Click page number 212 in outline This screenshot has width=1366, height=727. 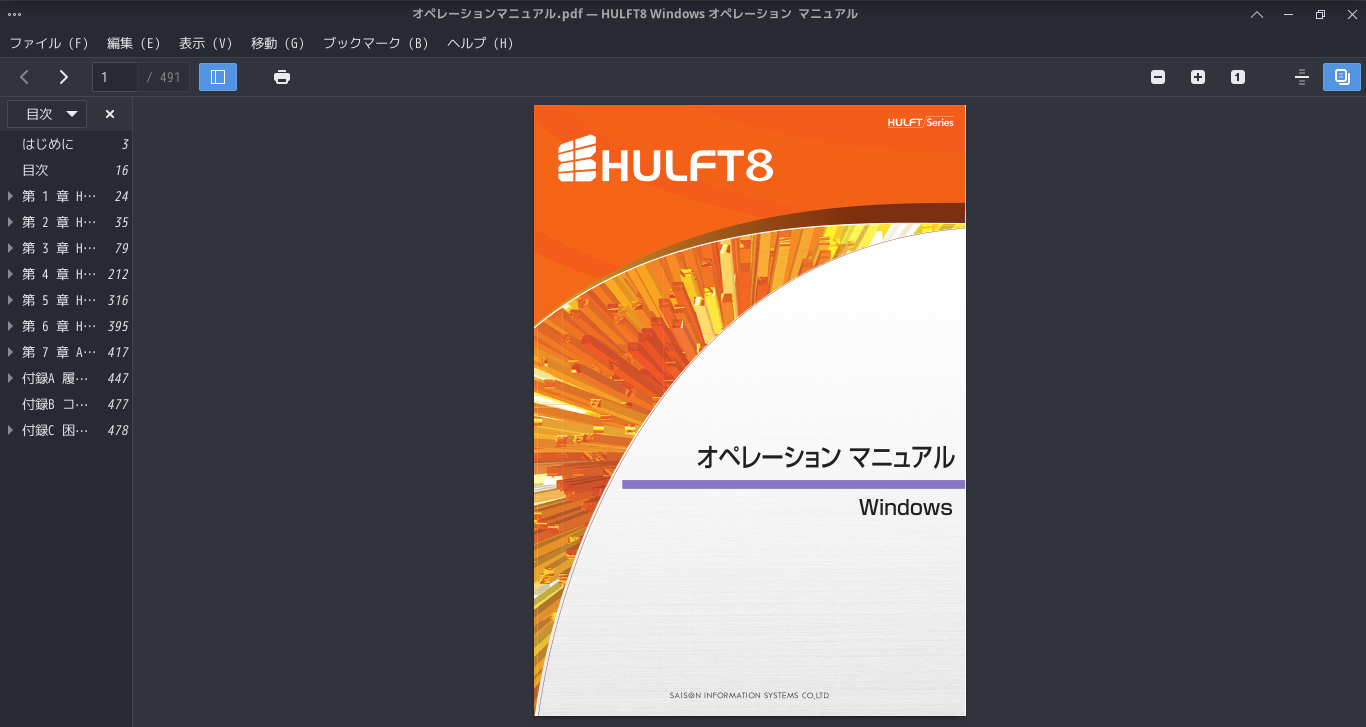(118, 274)
